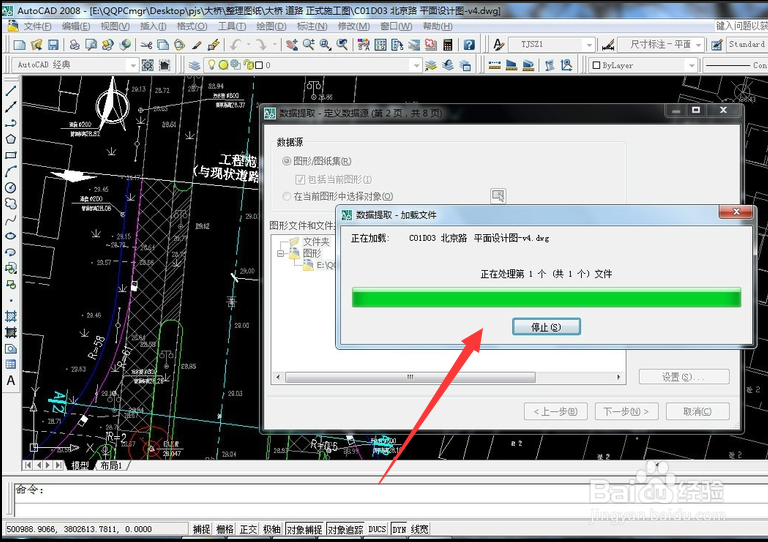
Task: Open the 文件(F) menu
Action: (x=37, y=26)
